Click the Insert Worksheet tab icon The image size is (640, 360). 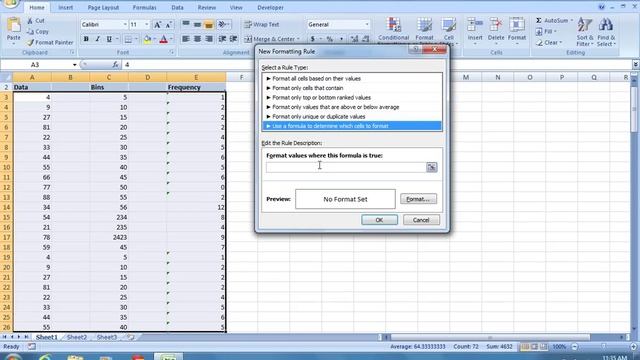131,337
